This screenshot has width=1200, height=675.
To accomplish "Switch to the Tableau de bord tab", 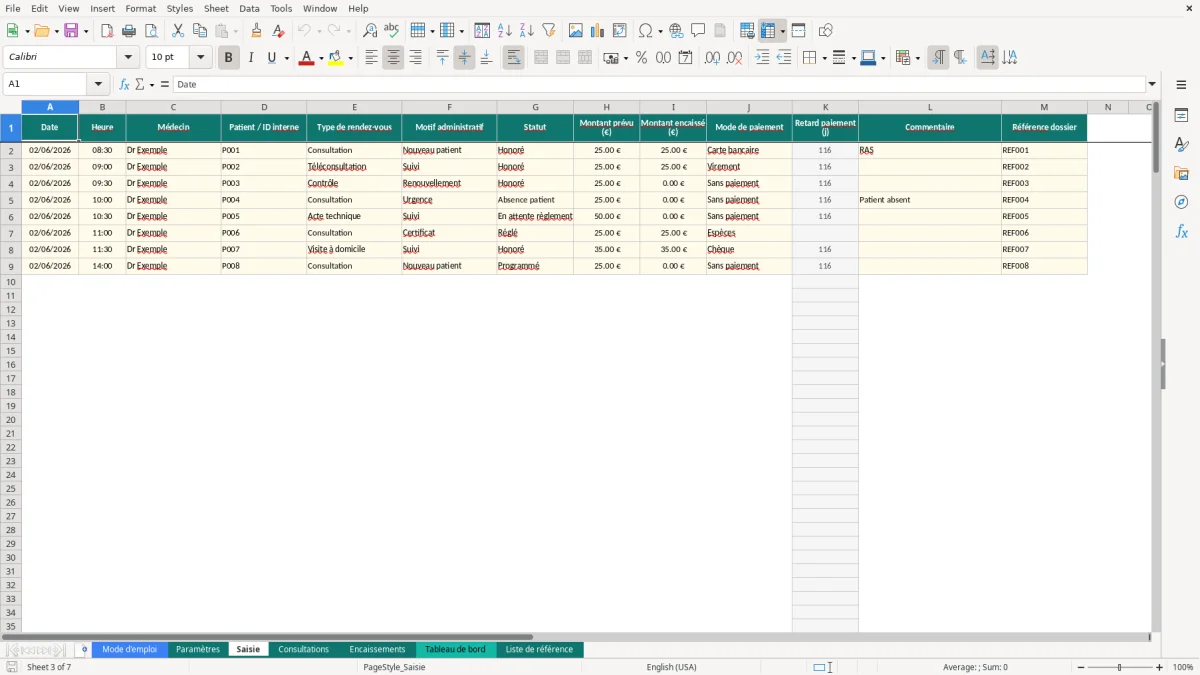I will pyautogui.click(x=455, y=649).
